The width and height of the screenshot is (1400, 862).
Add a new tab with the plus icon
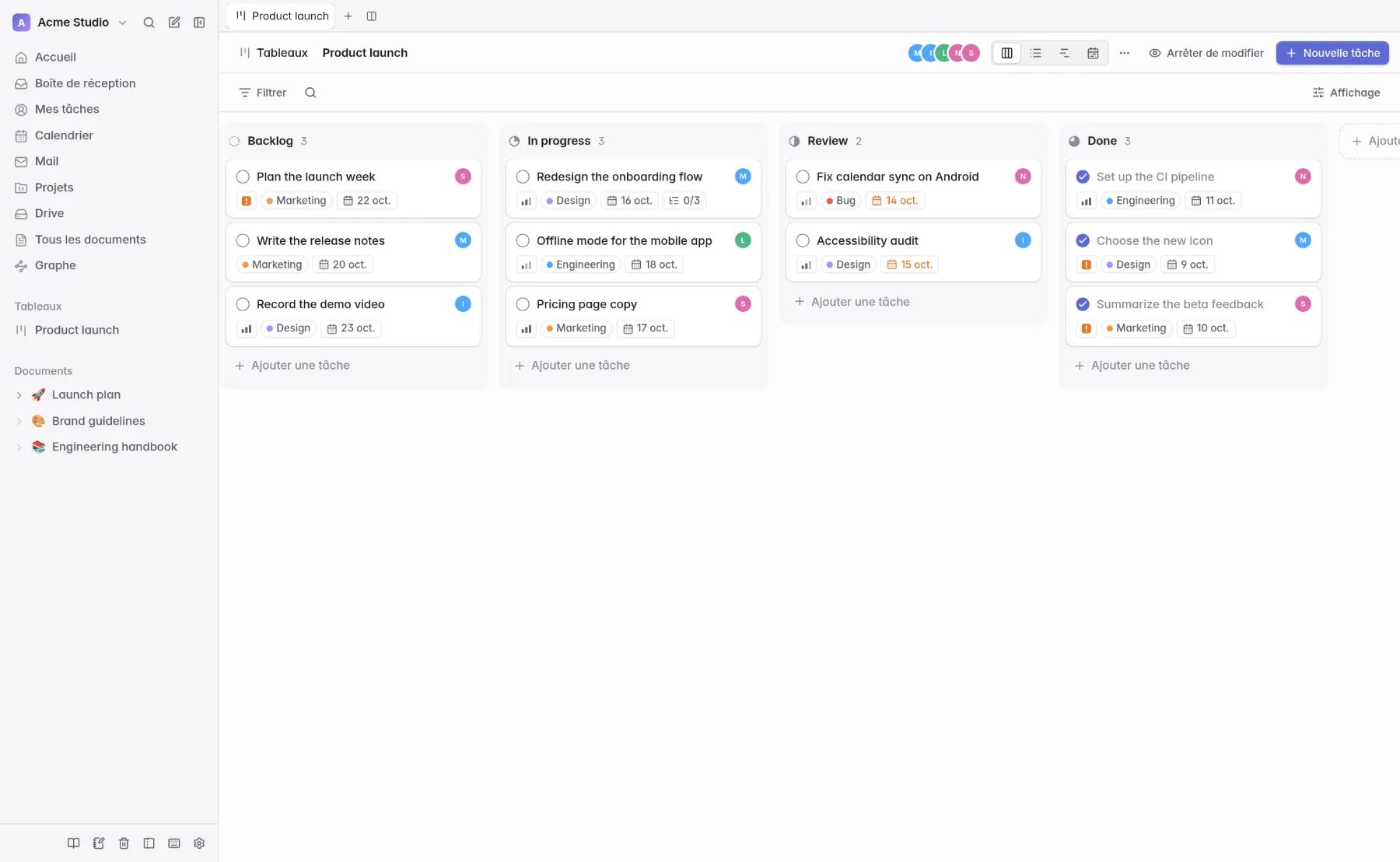[x=348, y=16]
